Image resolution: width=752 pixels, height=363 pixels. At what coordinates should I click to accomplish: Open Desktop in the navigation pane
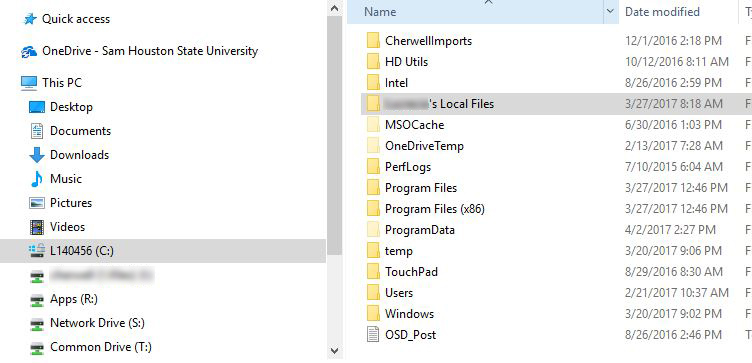pos(71,107)
